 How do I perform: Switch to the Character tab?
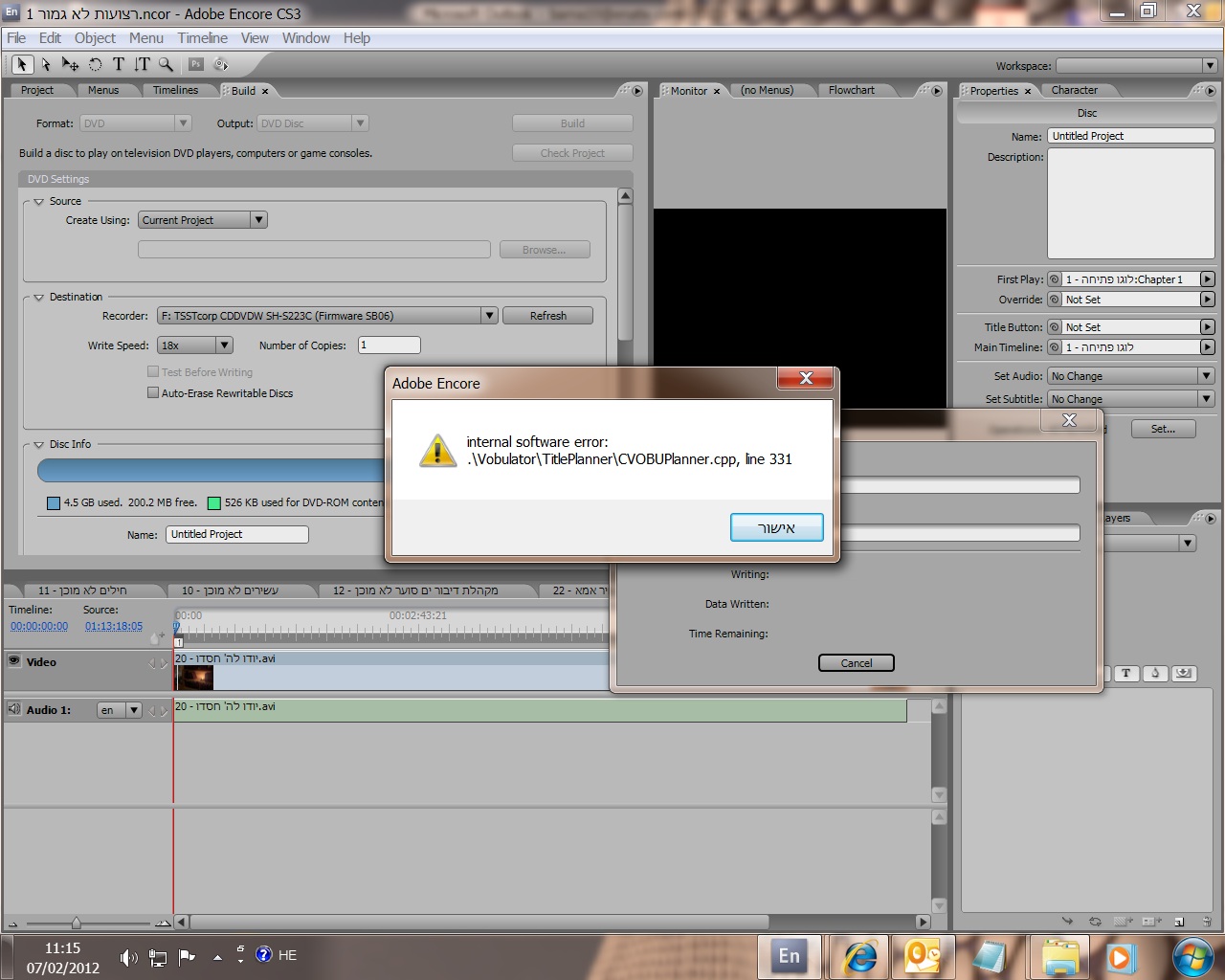pos(1075,90)
